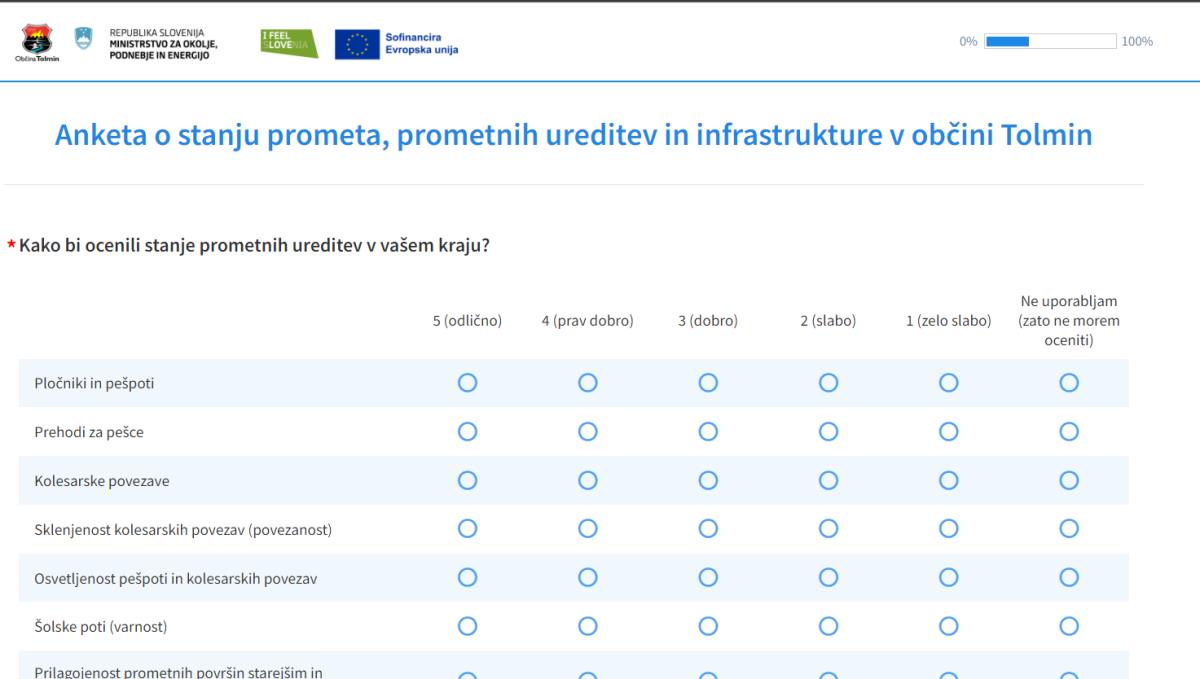Screen dimensions: 1200x679
Task: Rate Sklenjenost kolesarskih povezav 1 (zelo slabo)
Action: coord(949,528)
